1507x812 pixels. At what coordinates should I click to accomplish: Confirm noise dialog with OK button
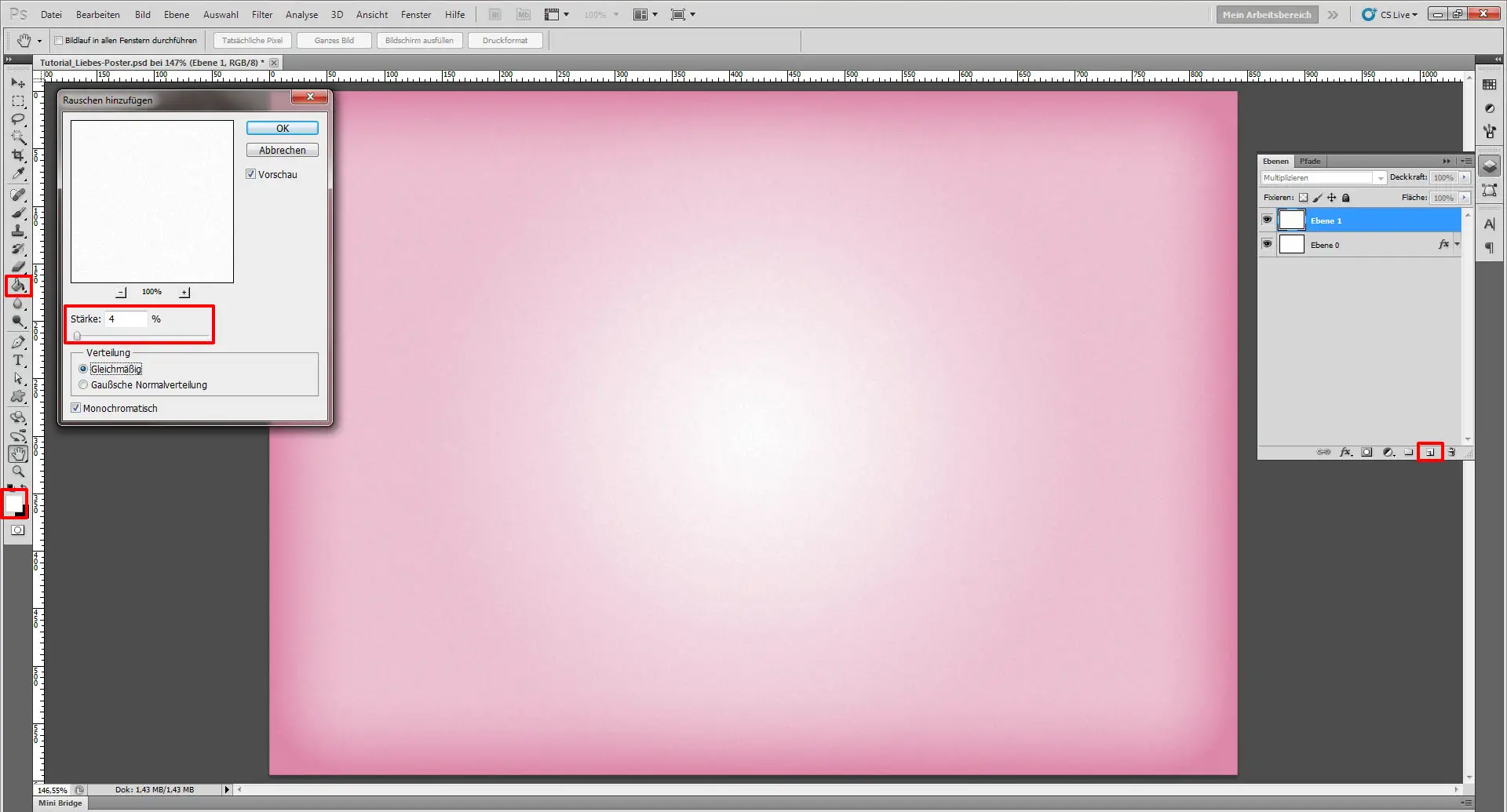point(281,128)
